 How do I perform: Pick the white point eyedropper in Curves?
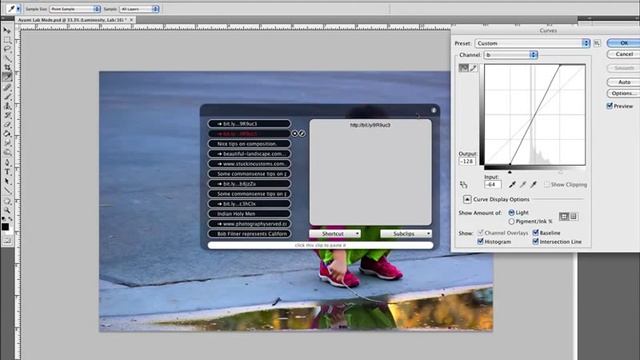coord(533,185)
